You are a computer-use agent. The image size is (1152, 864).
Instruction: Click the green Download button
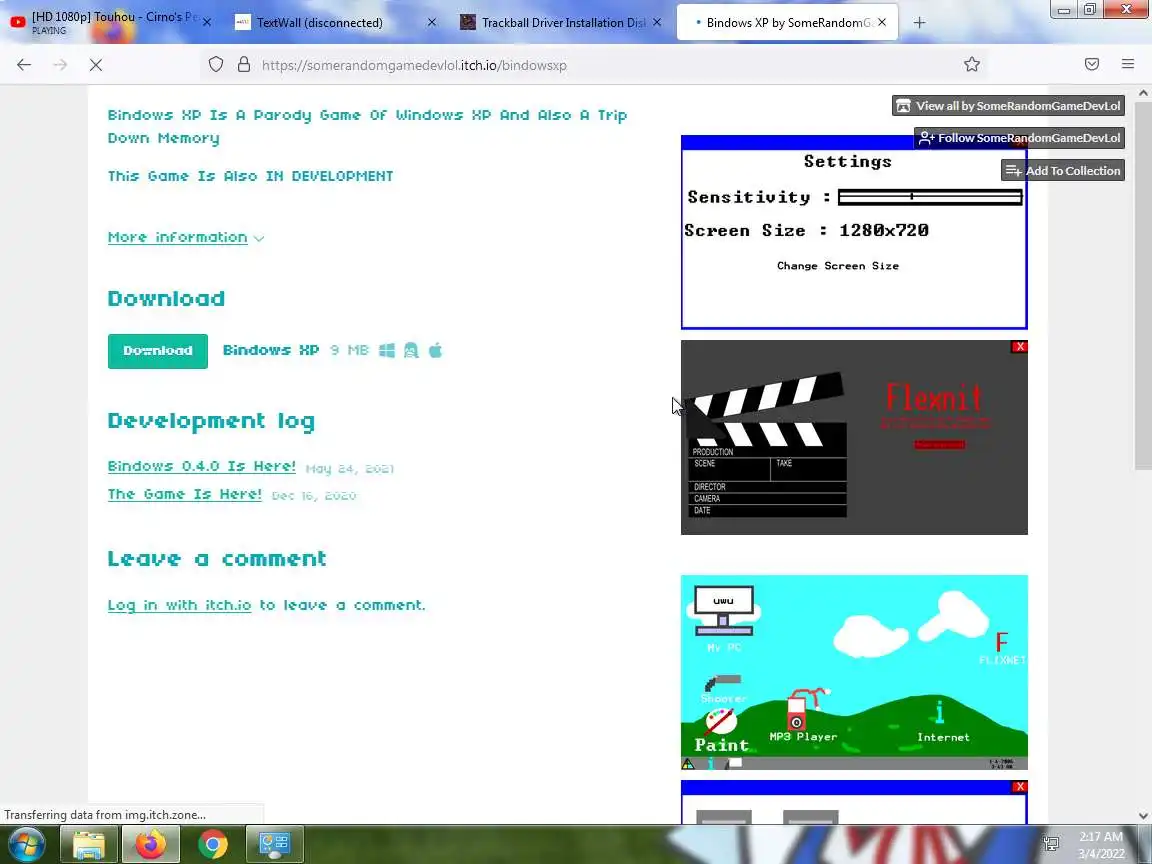(x=157, y=351)
